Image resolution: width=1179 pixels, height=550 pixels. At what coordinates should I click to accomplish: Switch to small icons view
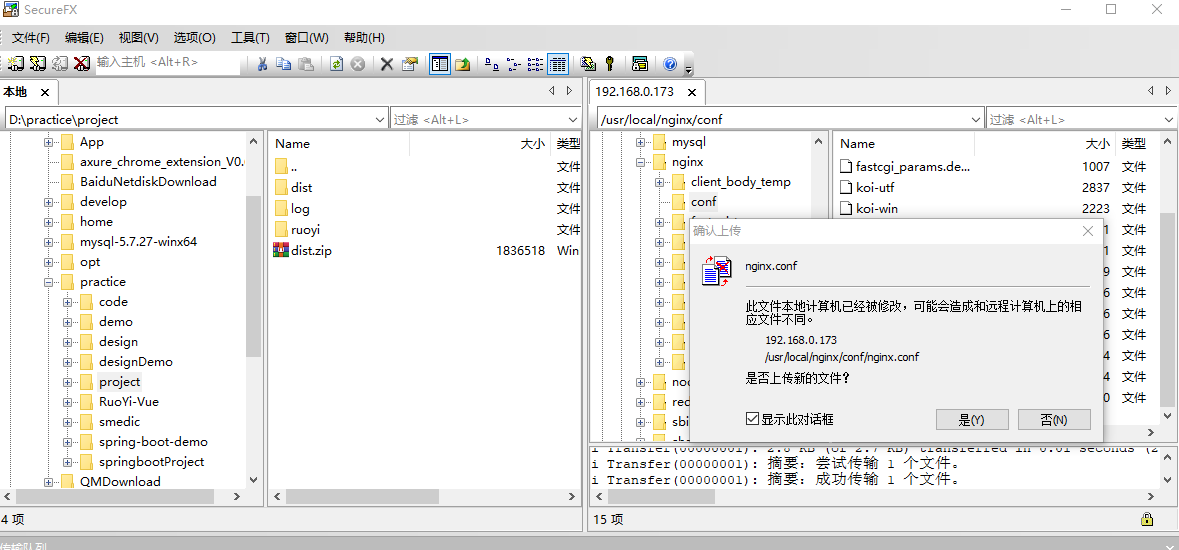tap(514, 64)
